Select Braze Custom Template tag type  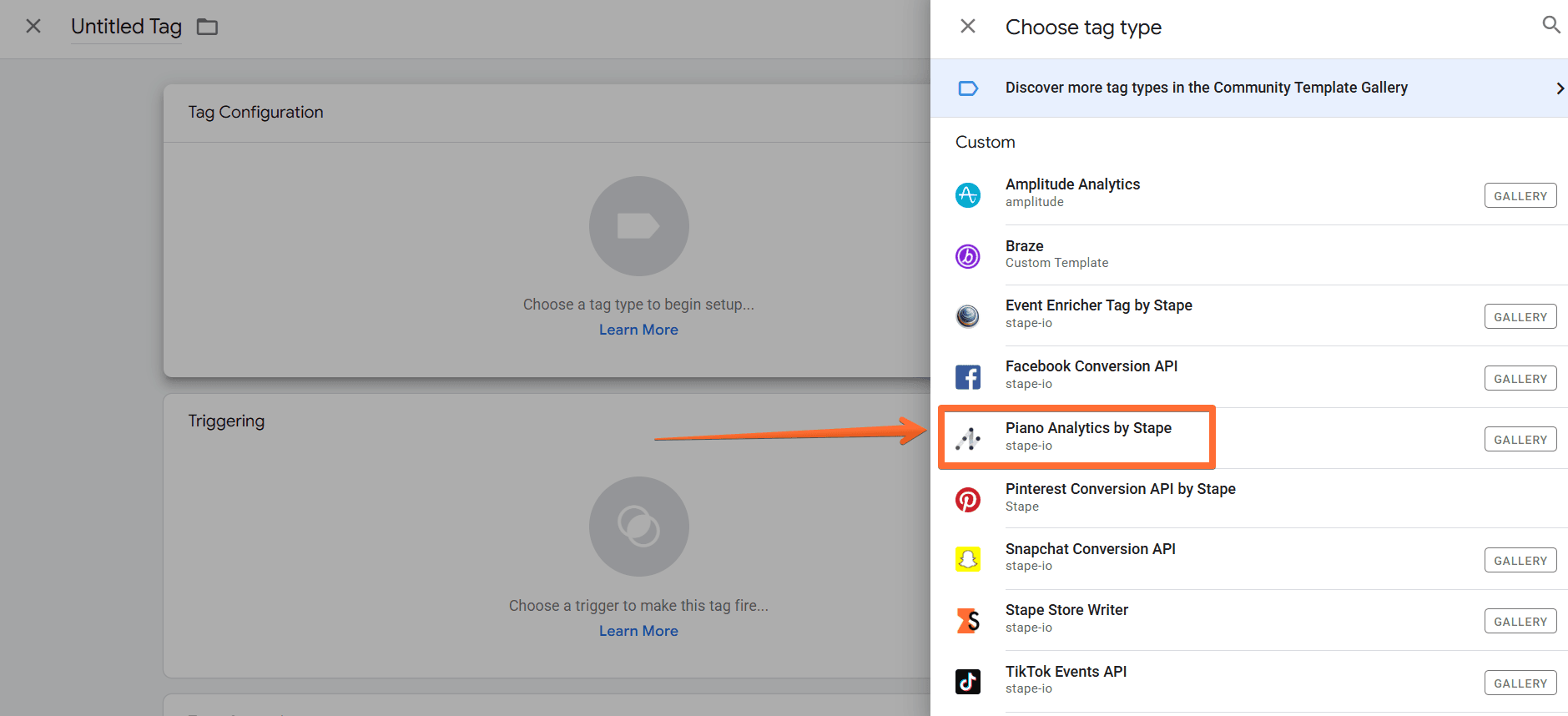(x=1249, y=255)
